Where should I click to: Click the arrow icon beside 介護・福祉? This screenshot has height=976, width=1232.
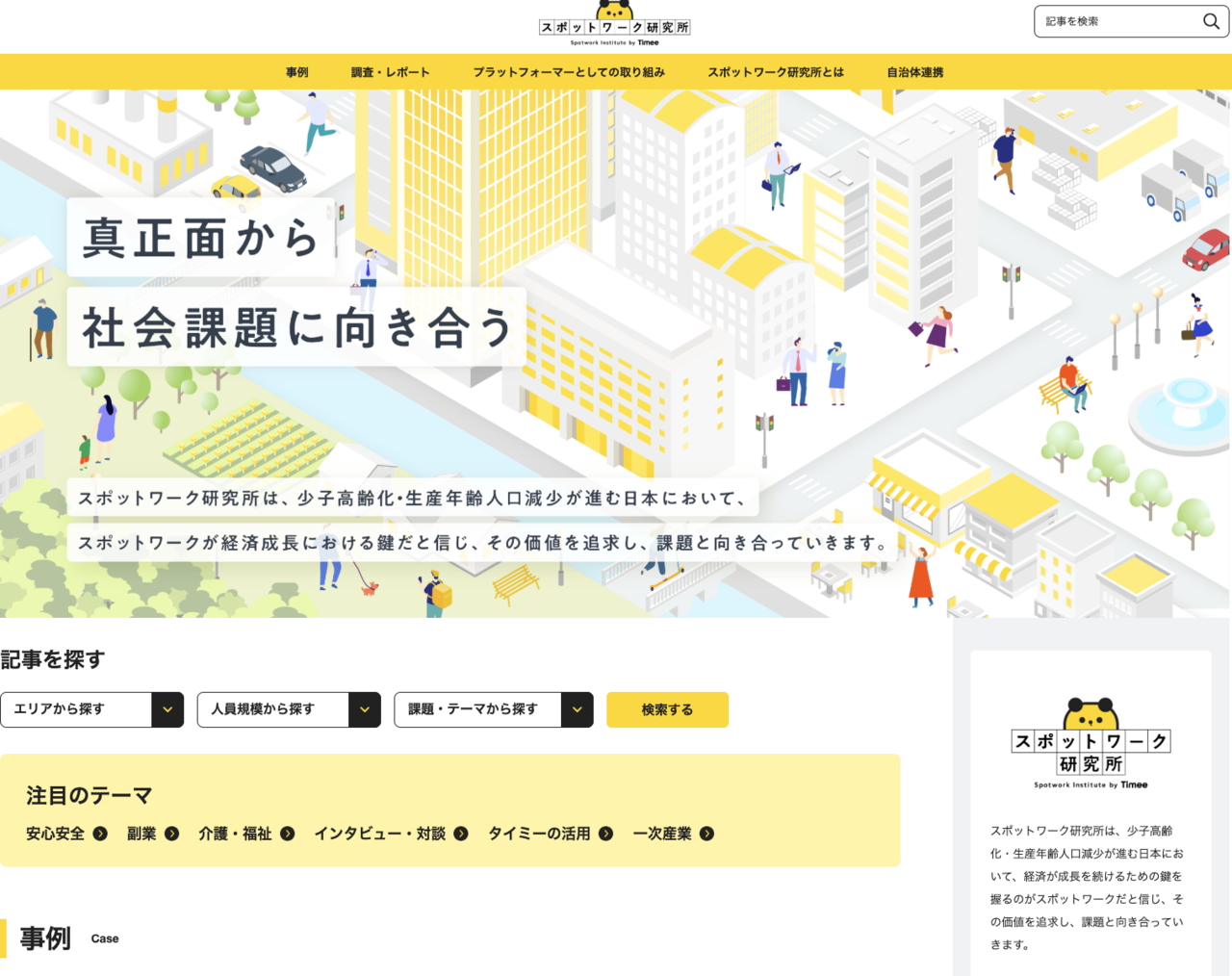coord(287,834)
